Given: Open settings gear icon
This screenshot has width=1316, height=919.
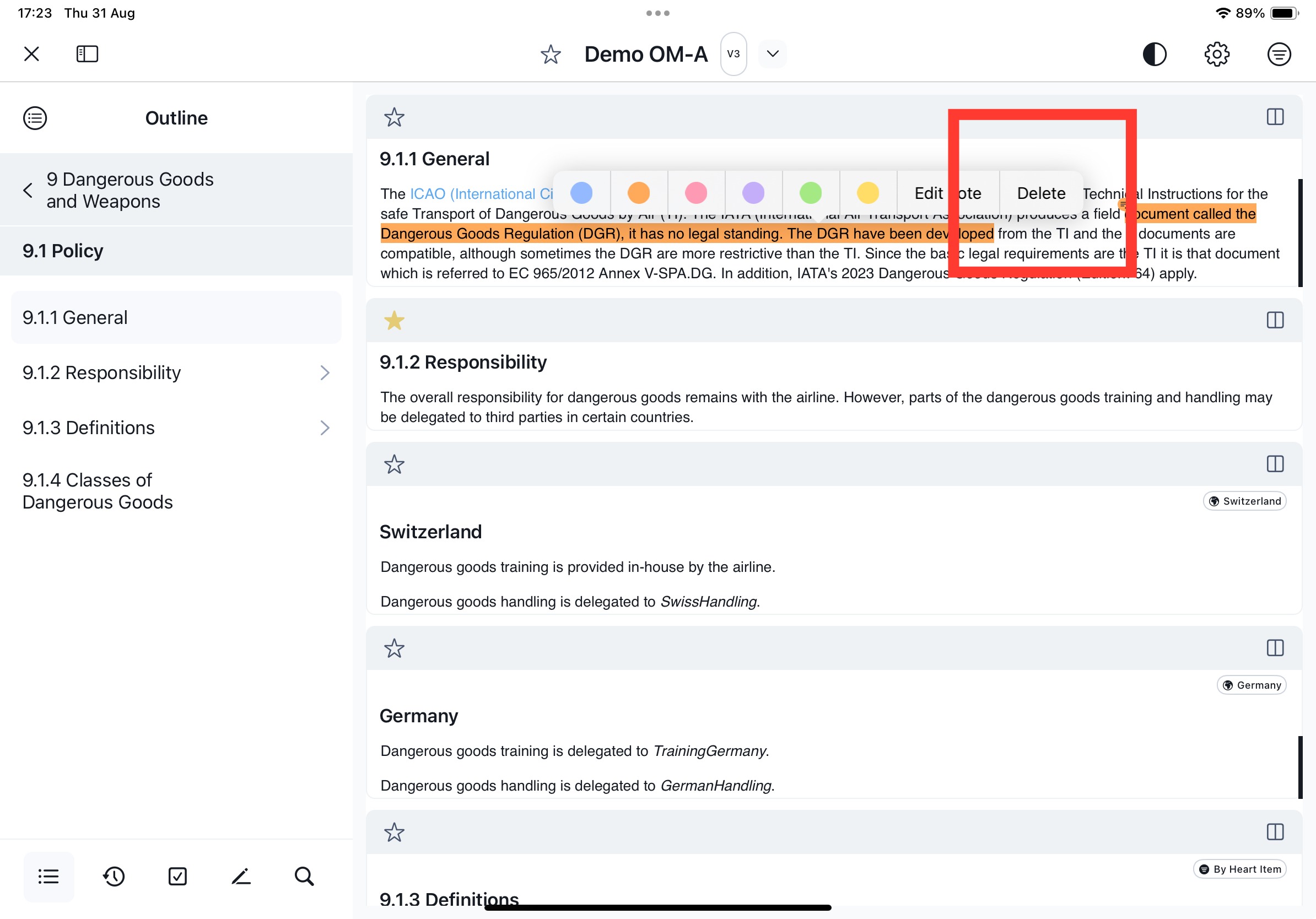Looking at the screenshot, I should tap(1216, 54).
